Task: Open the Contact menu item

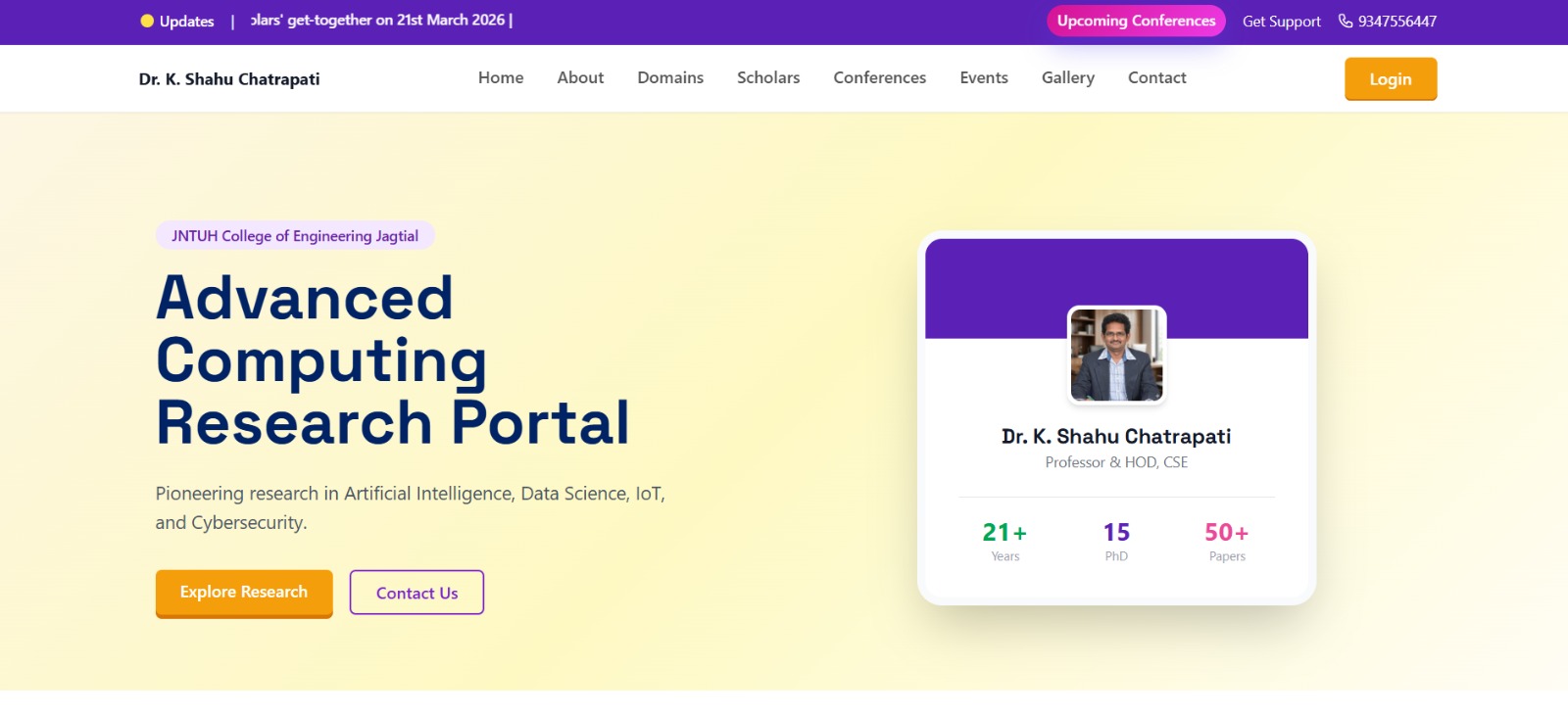Action: [1157, 77]
